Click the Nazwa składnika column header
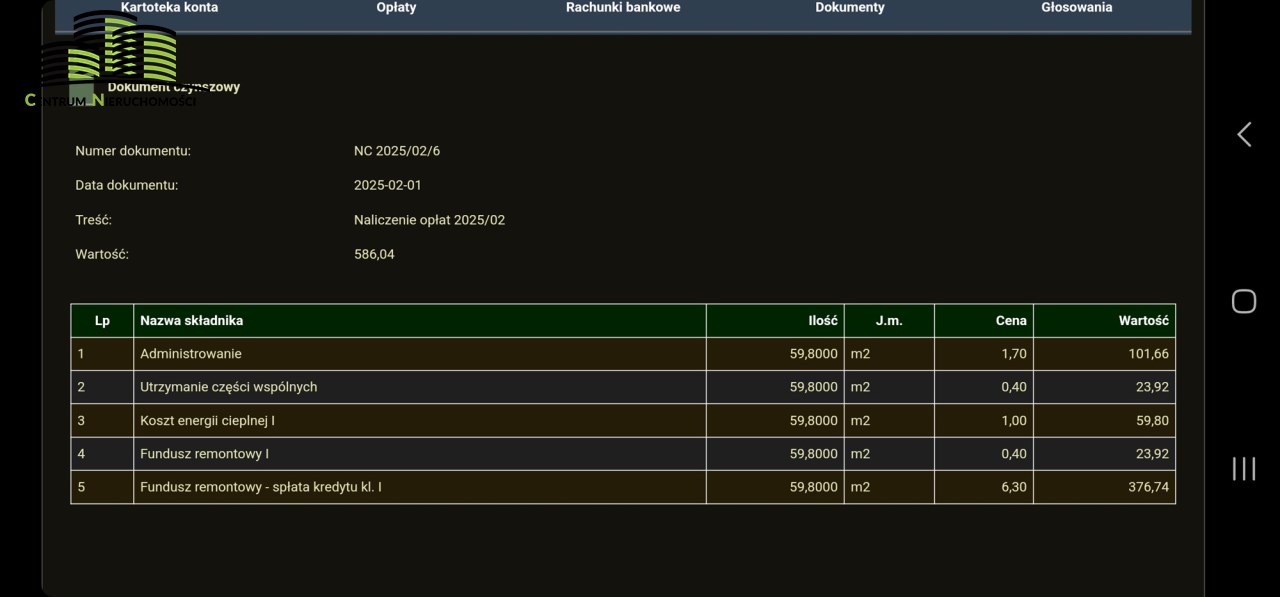The width and height of the screenshot is (1280, 597). tap(191, 321)
